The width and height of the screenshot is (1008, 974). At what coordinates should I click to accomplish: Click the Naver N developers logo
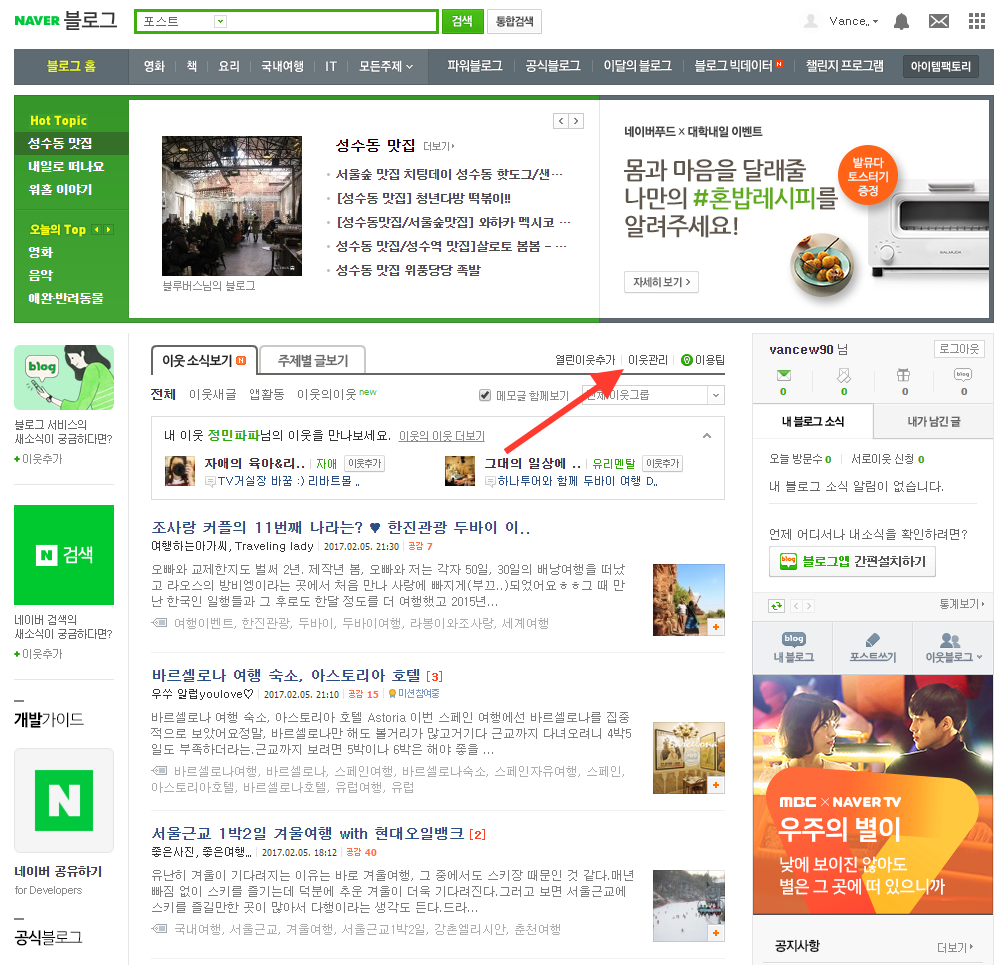(x=64, y=800)
